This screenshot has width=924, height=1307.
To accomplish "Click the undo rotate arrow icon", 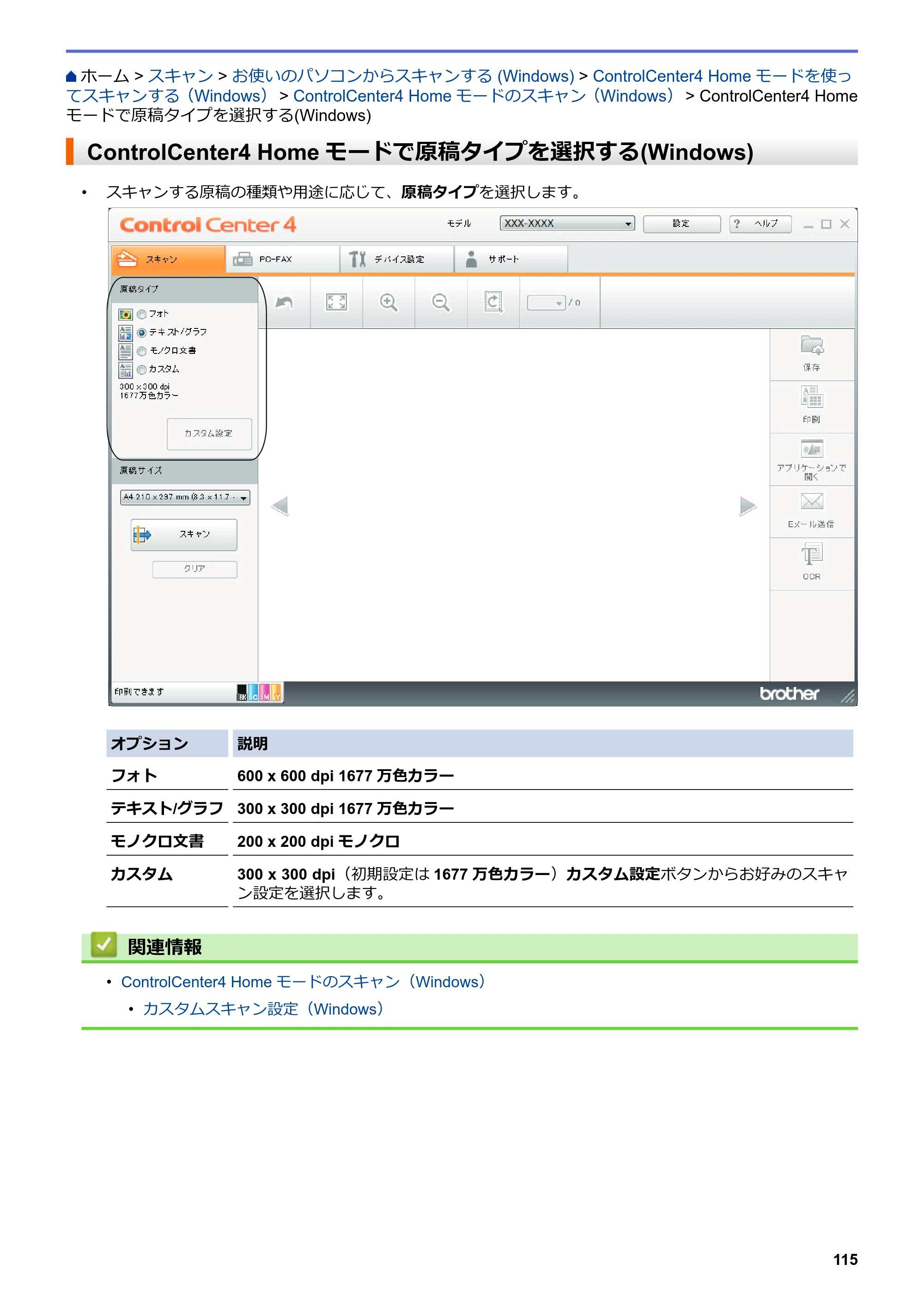I will 284,302.
